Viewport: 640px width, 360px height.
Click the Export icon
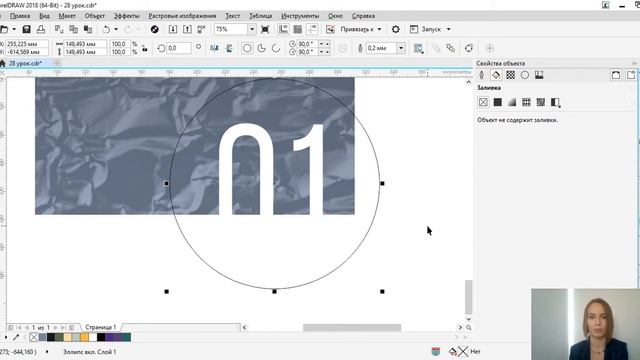point(187,29)
